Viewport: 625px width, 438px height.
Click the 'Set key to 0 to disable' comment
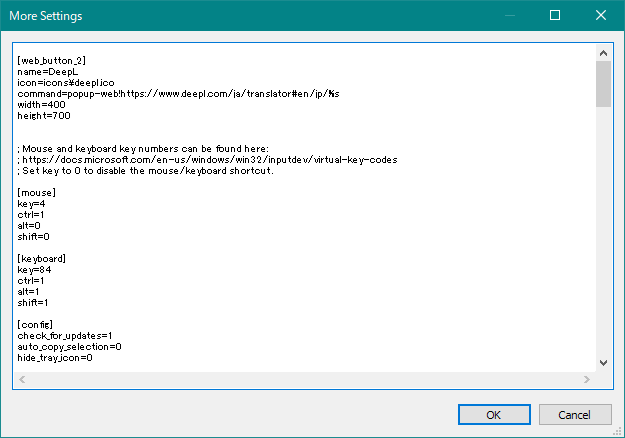click(x=145, y=171)
